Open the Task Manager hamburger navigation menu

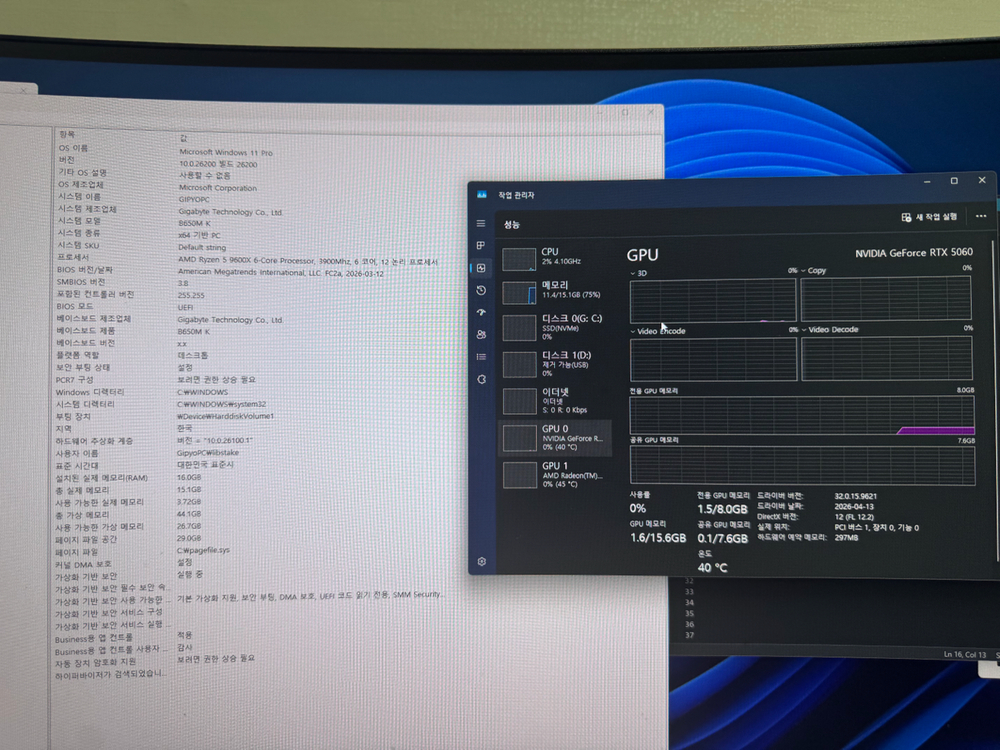481,223
